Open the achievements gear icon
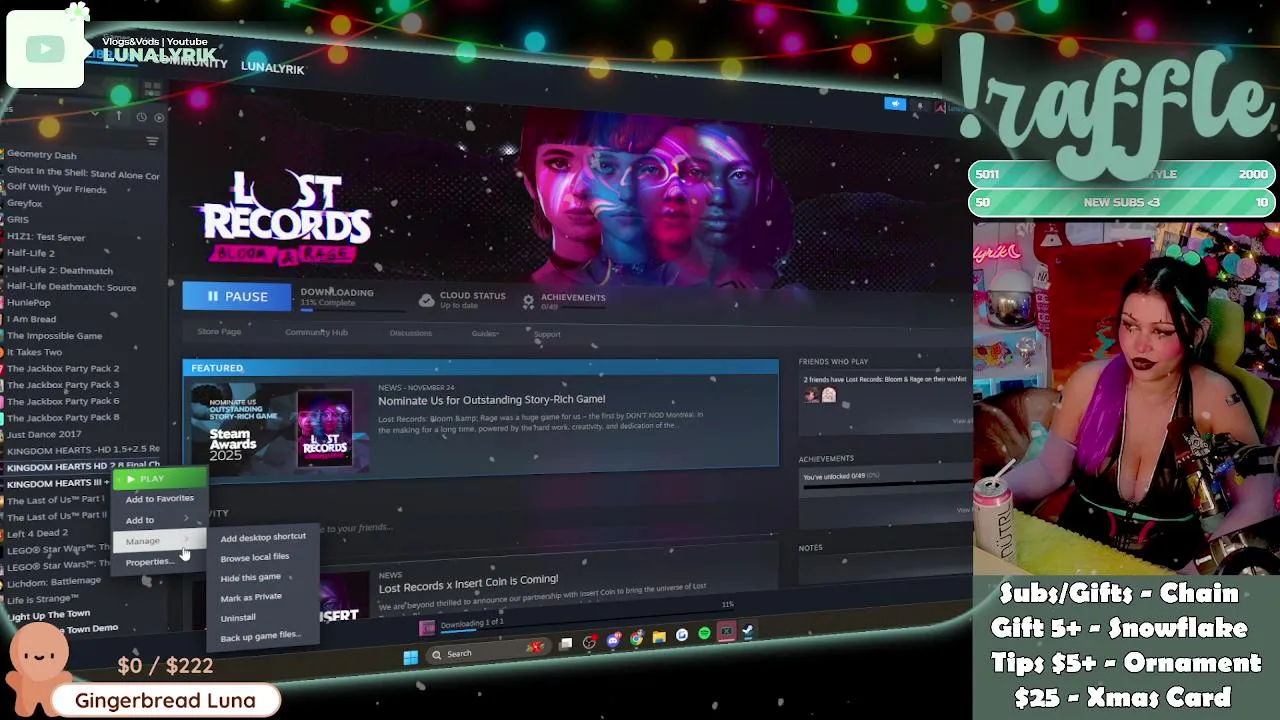 pos(528,301)
